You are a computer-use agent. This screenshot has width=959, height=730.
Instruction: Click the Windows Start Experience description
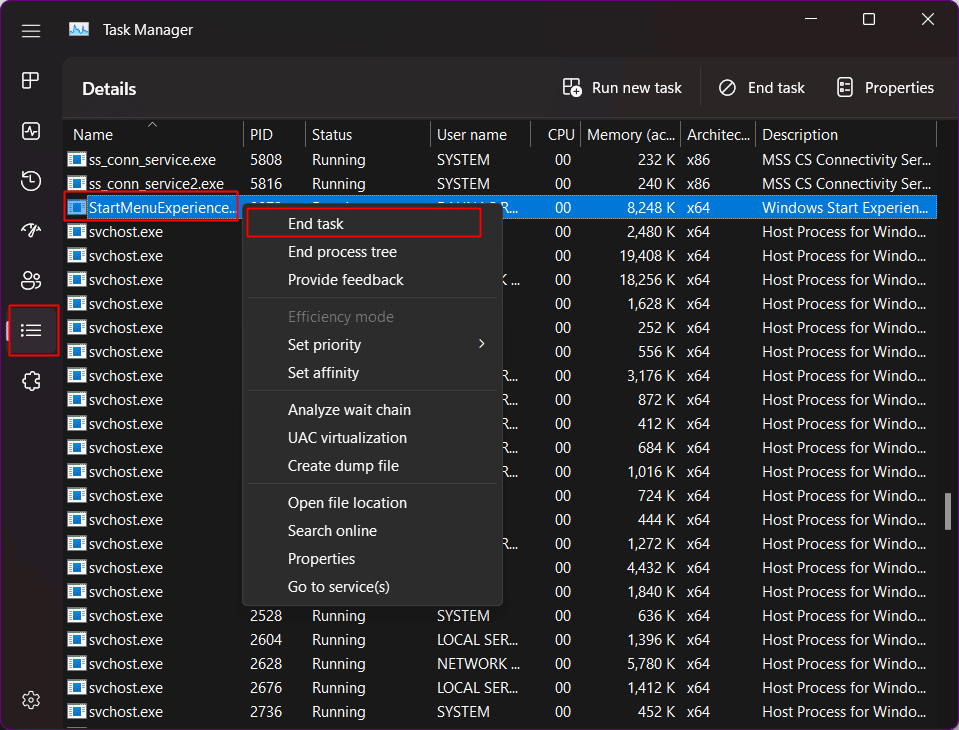845,208
